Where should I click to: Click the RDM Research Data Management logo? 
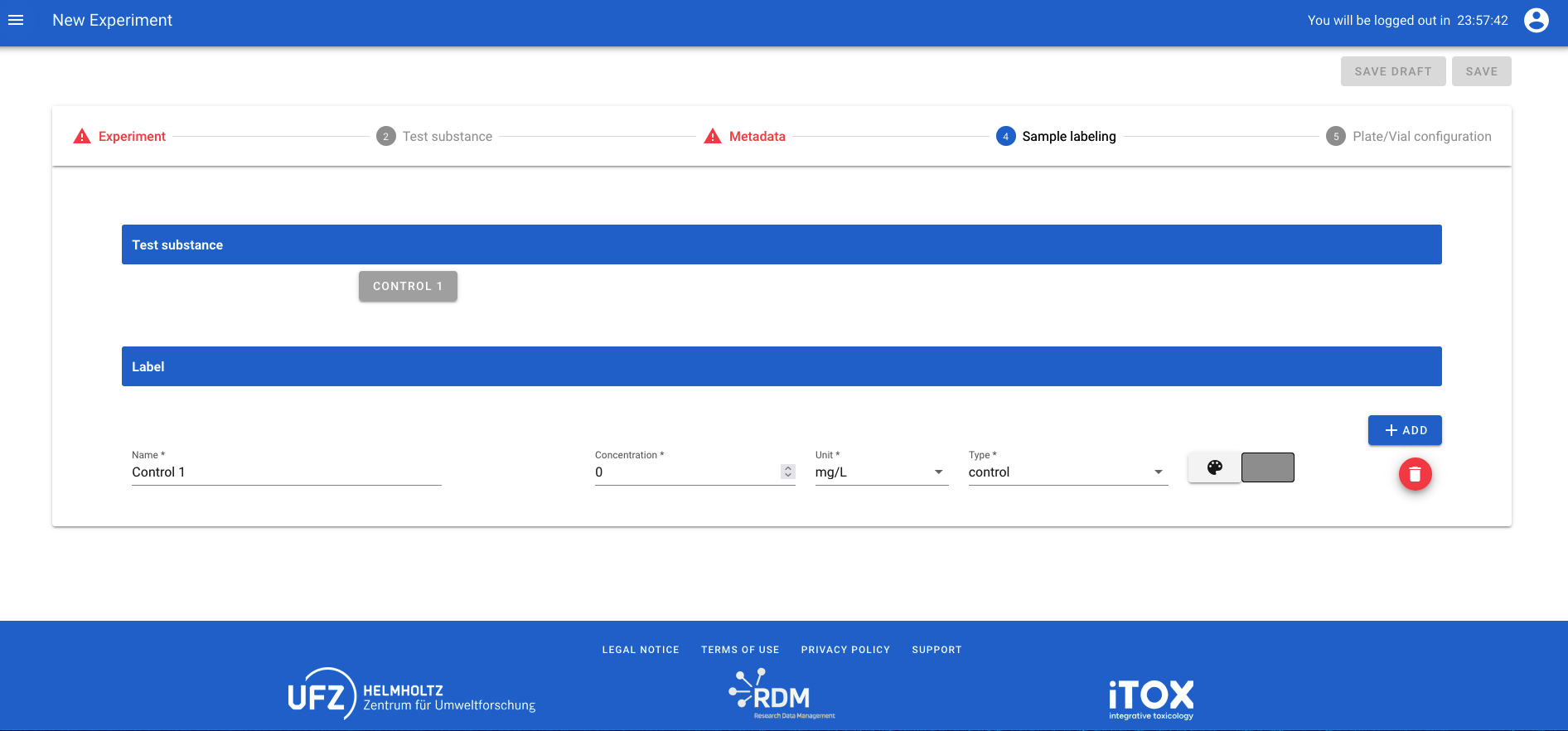coord(782,695)
